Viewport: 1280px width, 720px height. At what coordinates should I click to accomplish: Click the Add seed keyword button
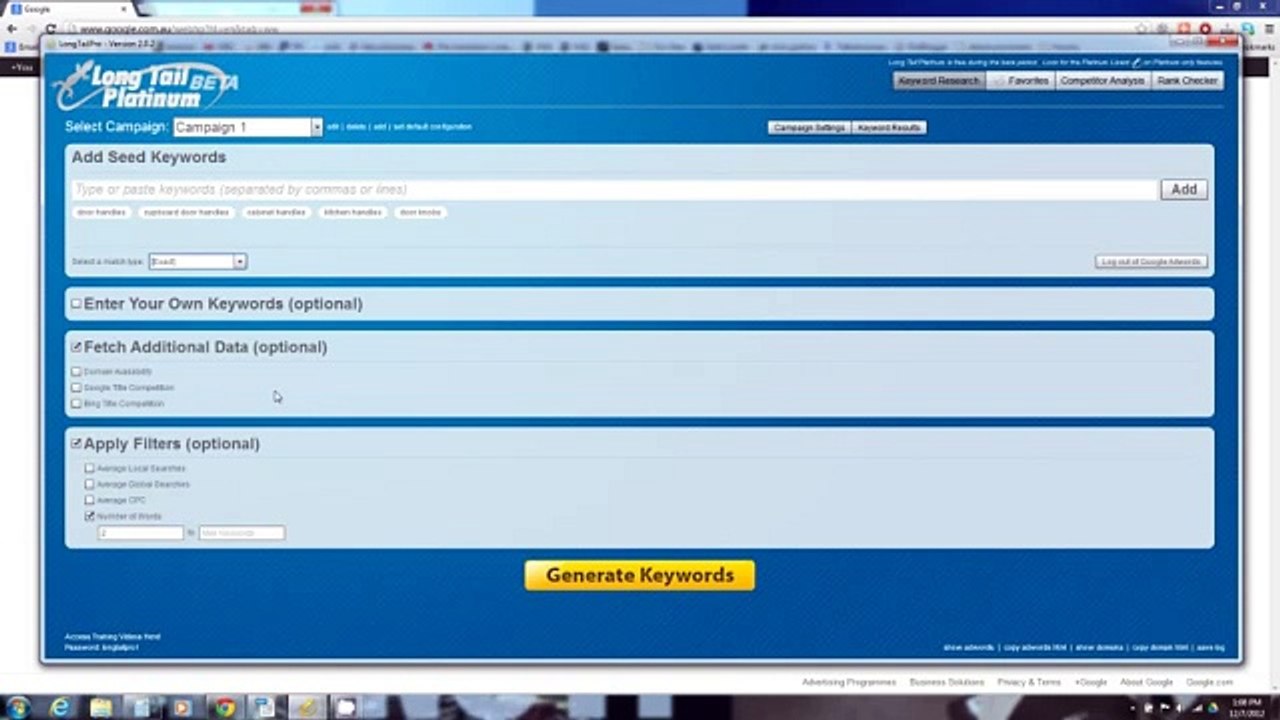(x=1184, y=189)
